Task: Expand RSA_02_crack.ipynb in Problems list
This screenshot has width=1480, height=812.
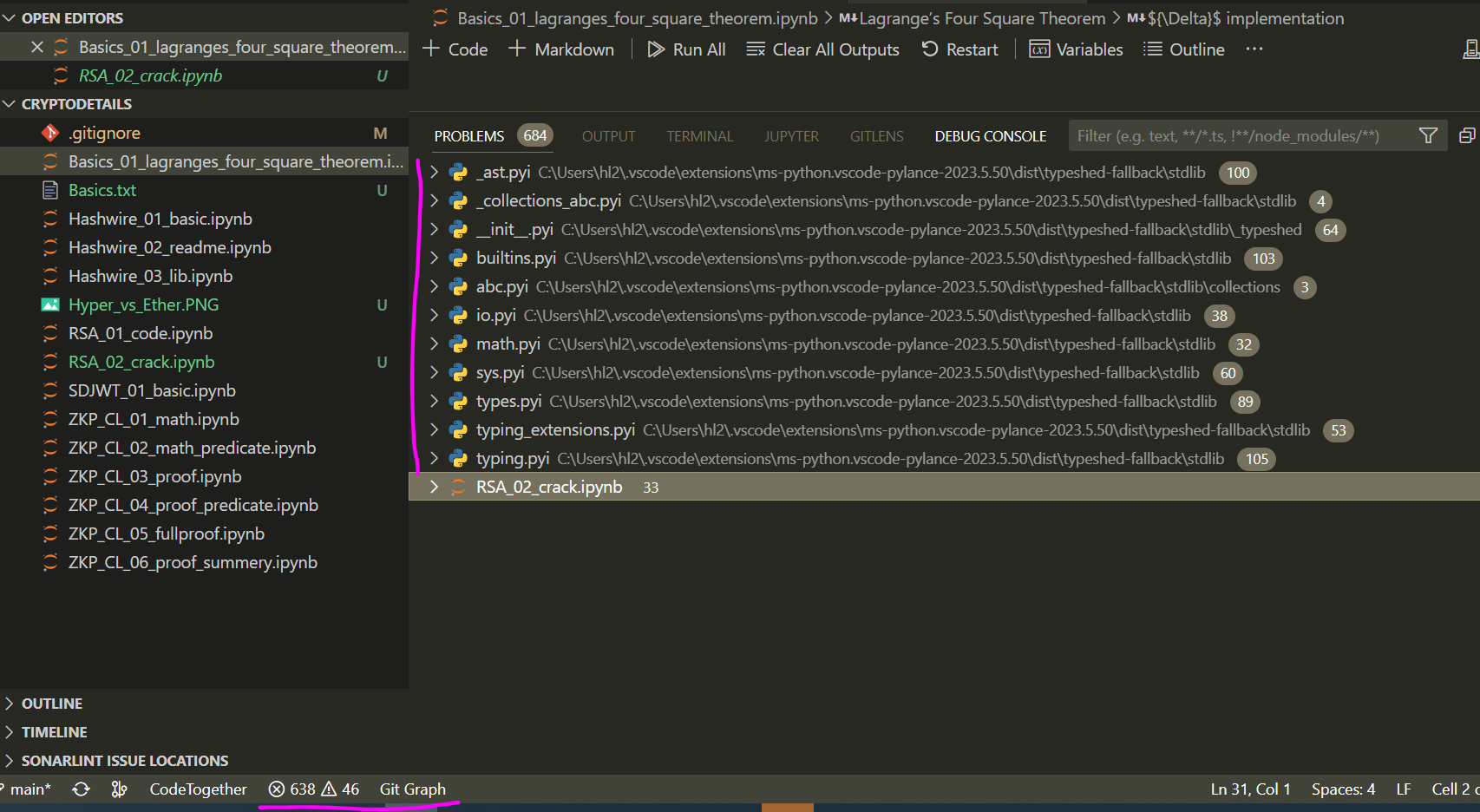Action: click(434, 487)
